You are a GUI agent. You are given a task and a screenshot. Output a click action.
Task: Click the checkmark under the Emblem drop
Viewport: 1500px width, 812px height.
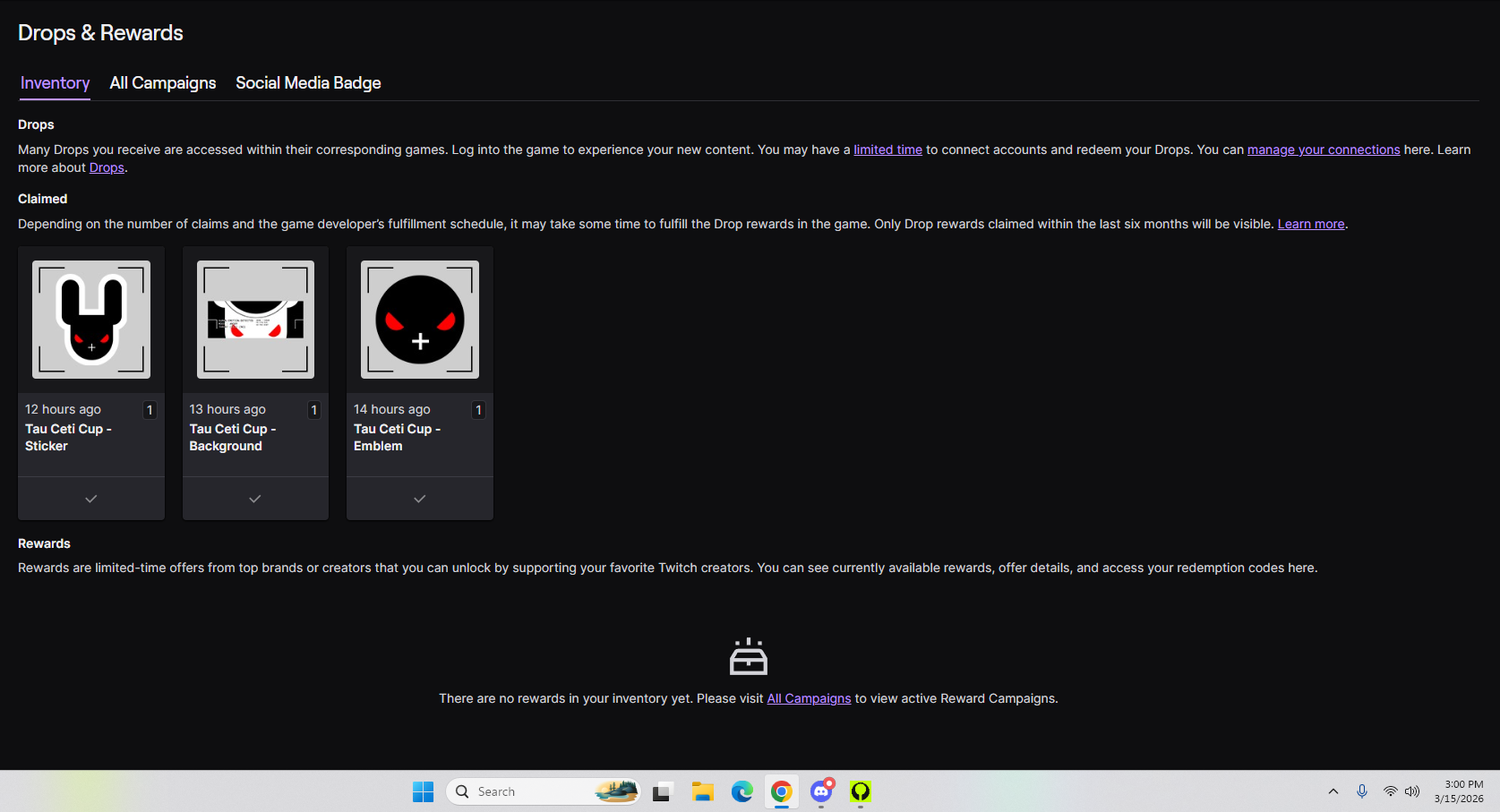(420, 499)
